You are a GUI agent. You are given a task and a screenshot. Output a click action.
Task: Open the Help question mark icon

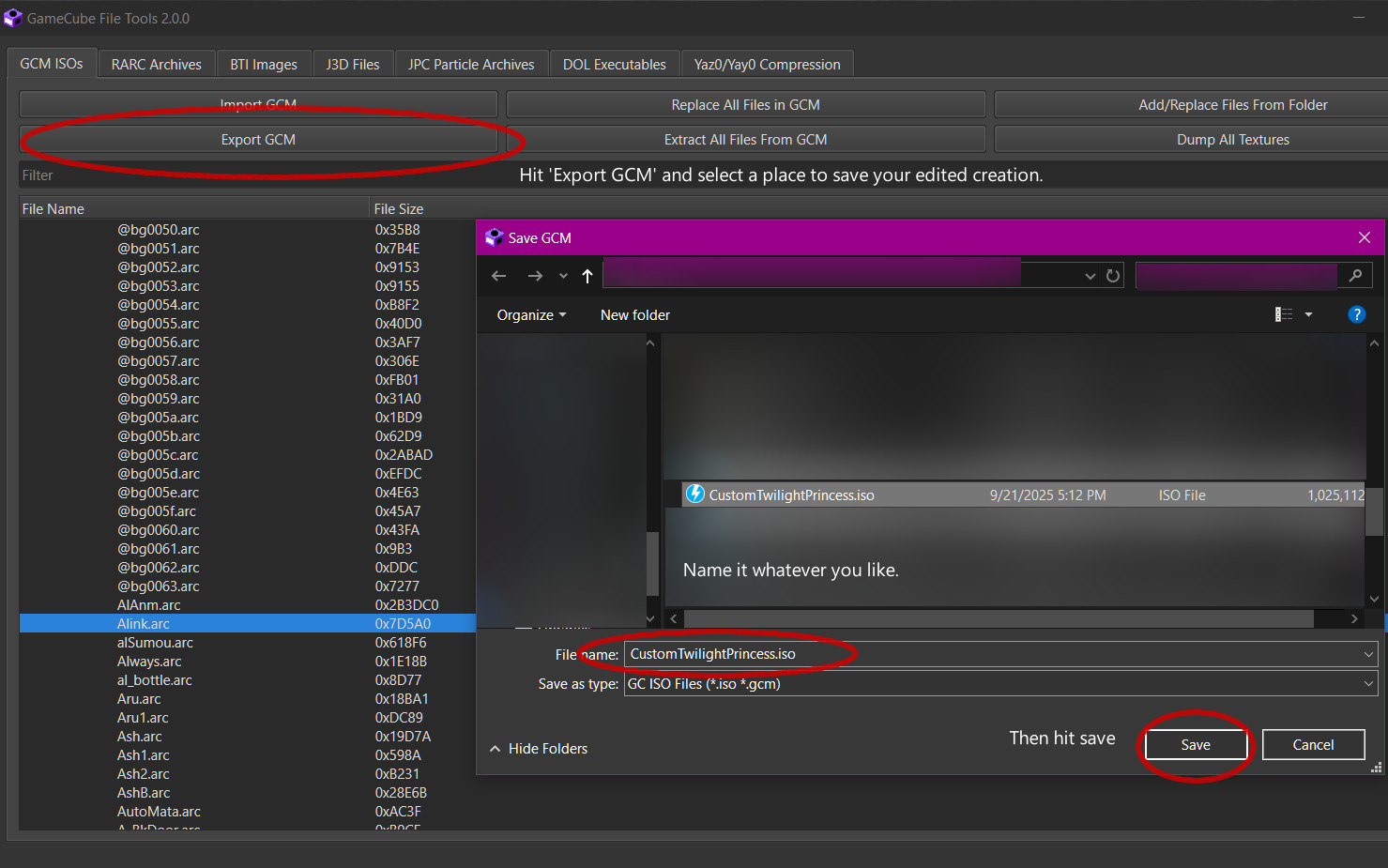tap(1356, 315)
